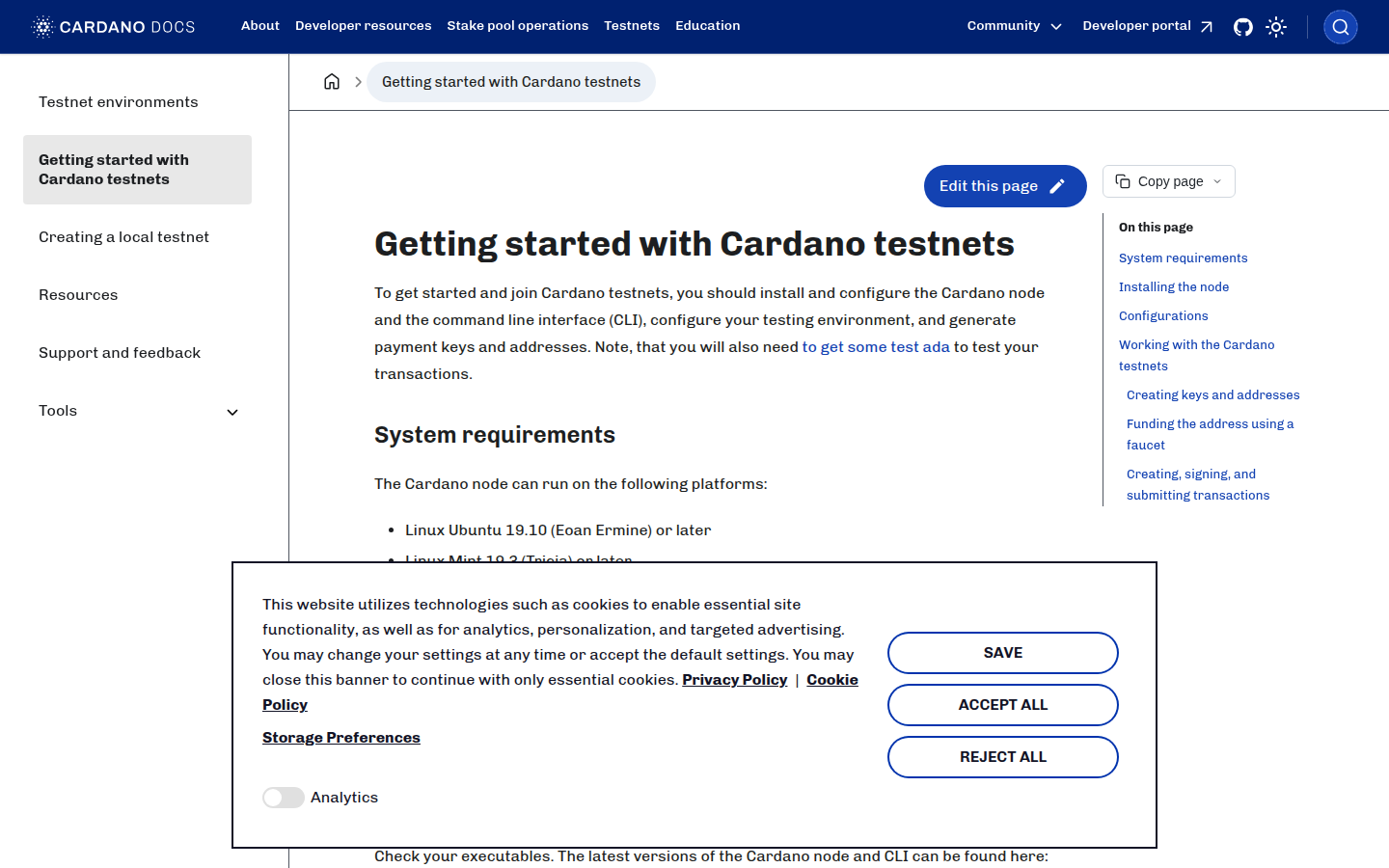Open Stake pool operations in the navbar
Screen dimensions: 1389x868
[x=518, y=26]
